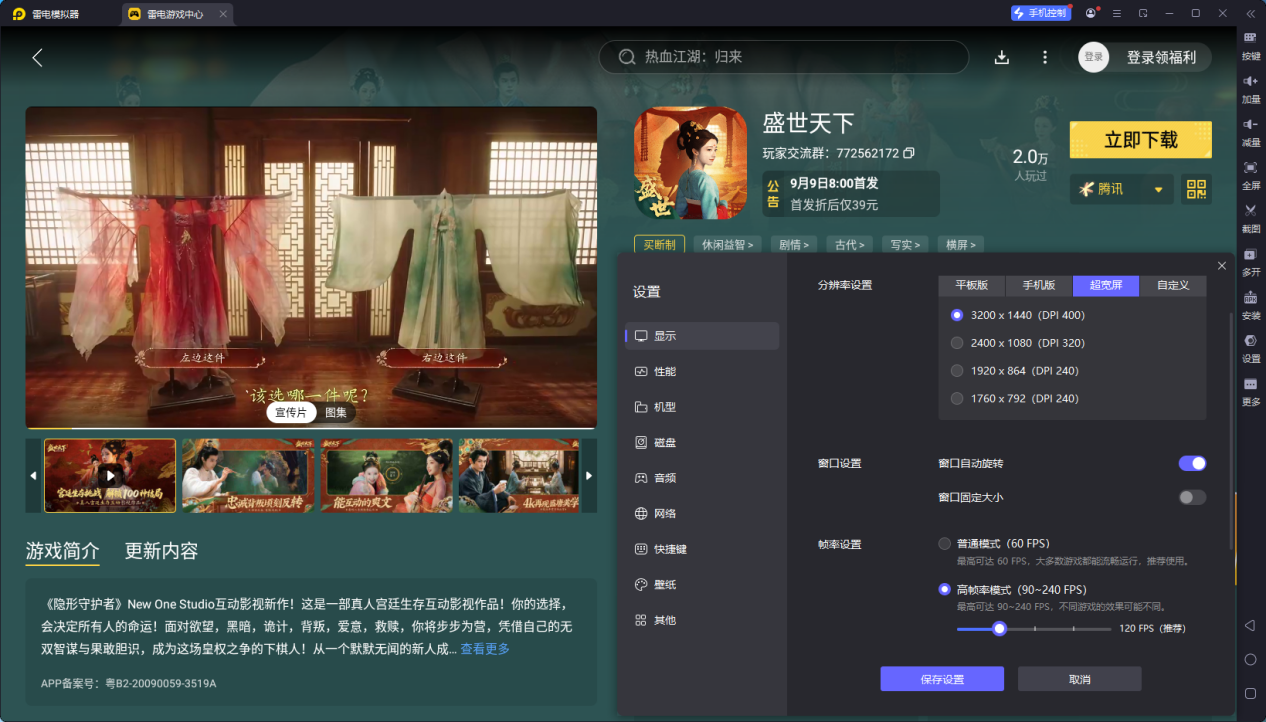Click the 登录 avatar icon
Viewport: 1266px width, 722px height.
[1094, 57]
